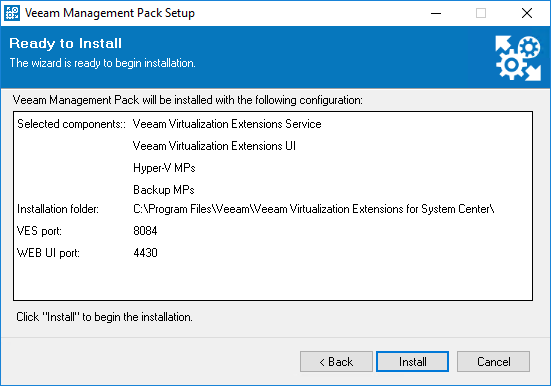Click the VES port value 8084
This screenshot has height=386, width=551.
pyautogui.click(x=145, y=231)
